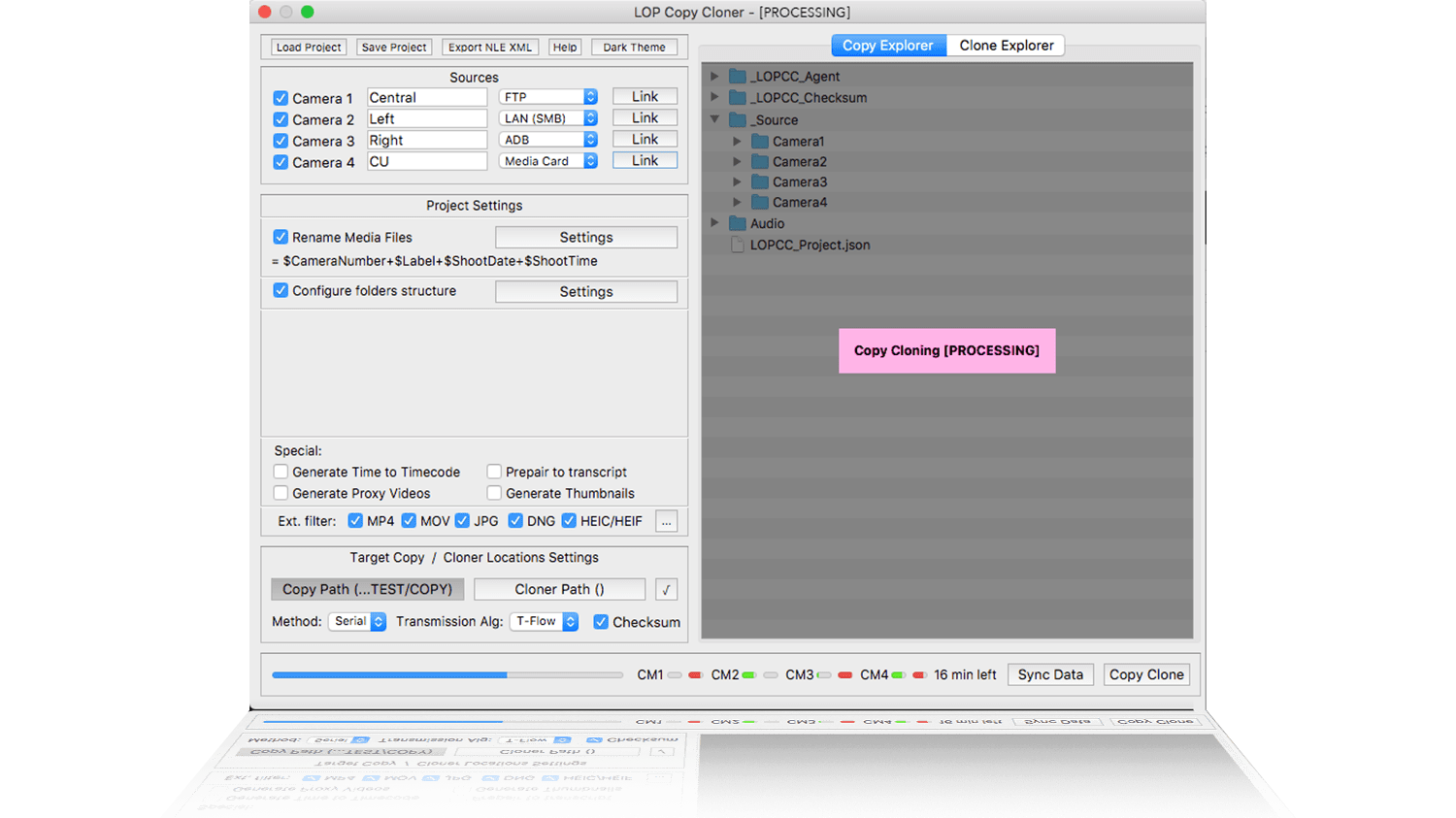Collapse the _Source folder tree
Screen dimensions: 1456x818
(715, 120)
